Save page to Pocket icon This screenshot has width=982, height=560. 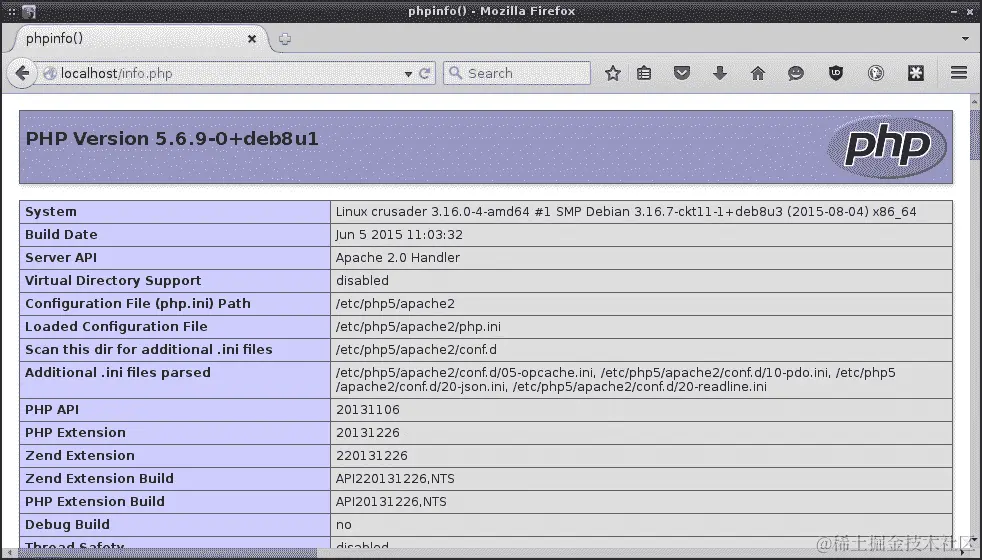[682, 73]
